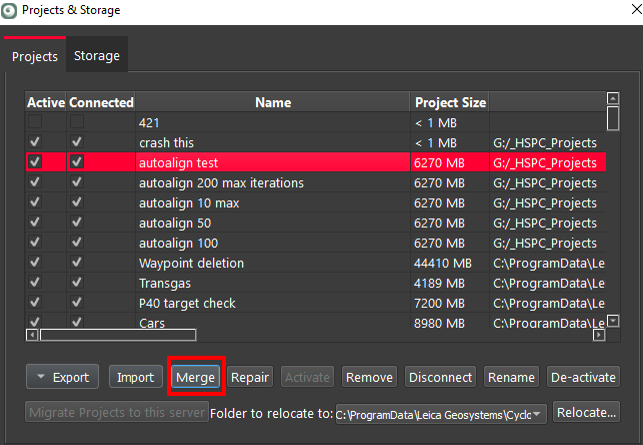Select the Projects tab
This screenshot has width=643, height=445.
coord(35,56)
